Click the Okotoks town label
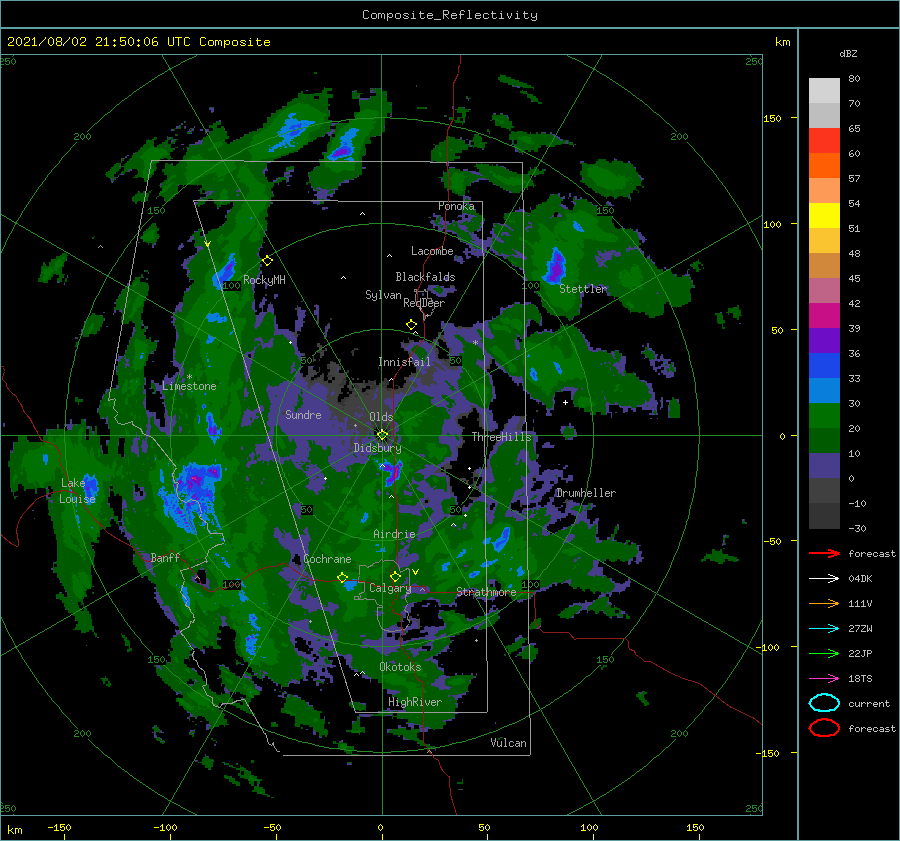 pyautogui.click(x=401, y=667)
